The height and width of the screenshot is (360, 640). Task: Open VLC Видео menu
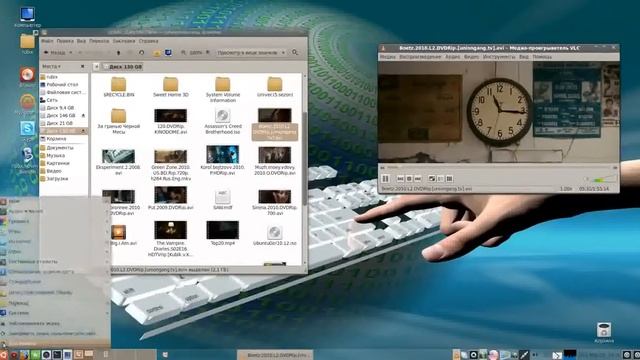point(471,57)
